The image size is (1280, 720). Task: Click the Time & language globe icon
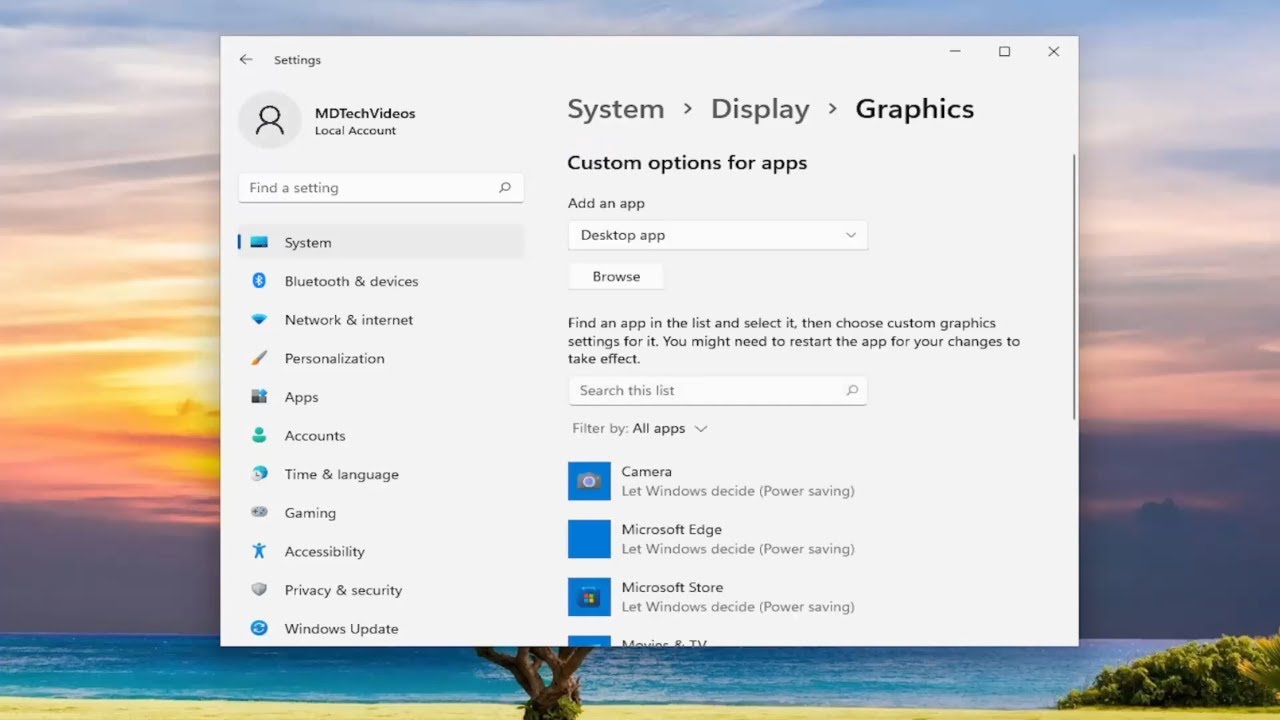[259, 474]
